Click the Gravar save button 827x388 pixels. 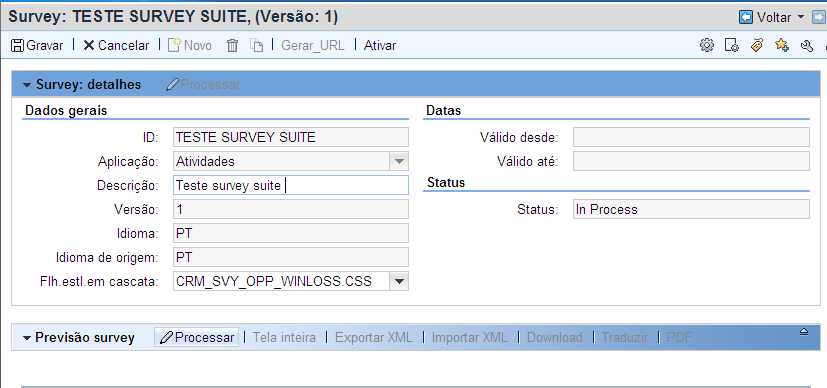pos(37,45)
